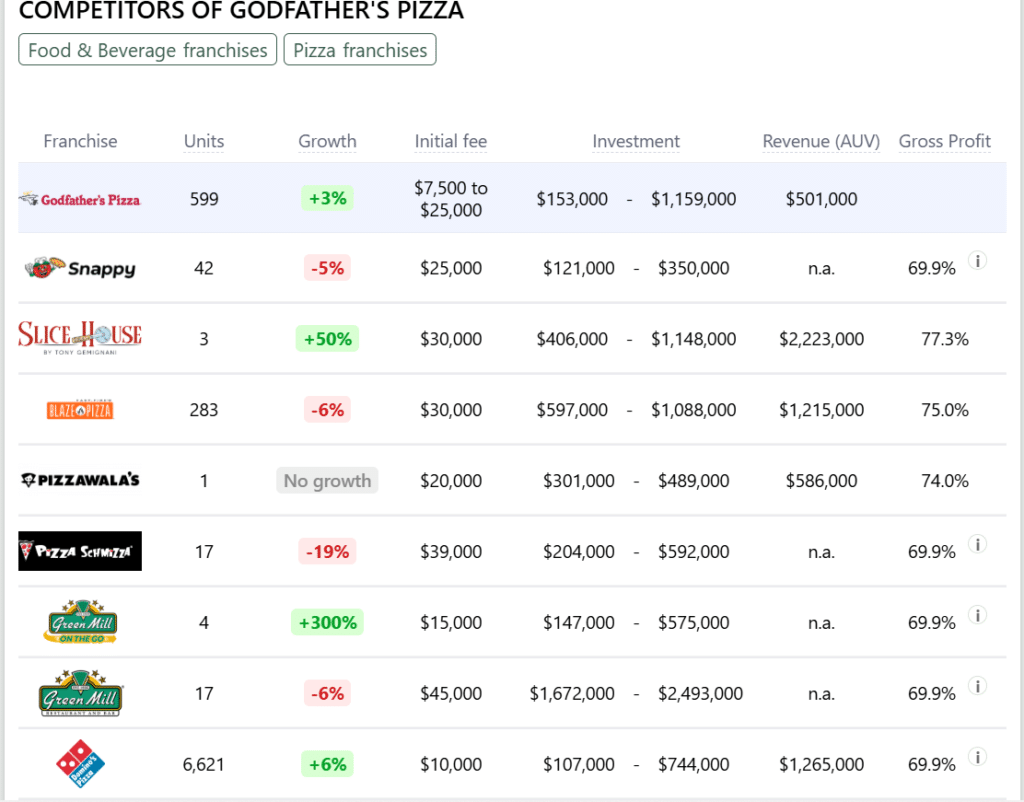This screenshot has height=802, width=1024.
Task: Click info icon in Pizza Schmizza row
Action: point(978,544)
